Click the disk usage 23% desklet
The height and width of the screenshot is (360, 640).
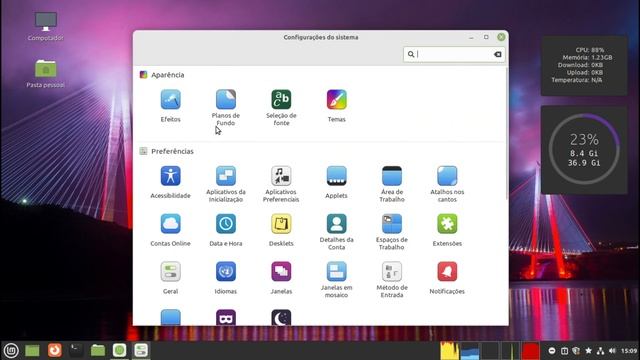(x=584, y=150)
